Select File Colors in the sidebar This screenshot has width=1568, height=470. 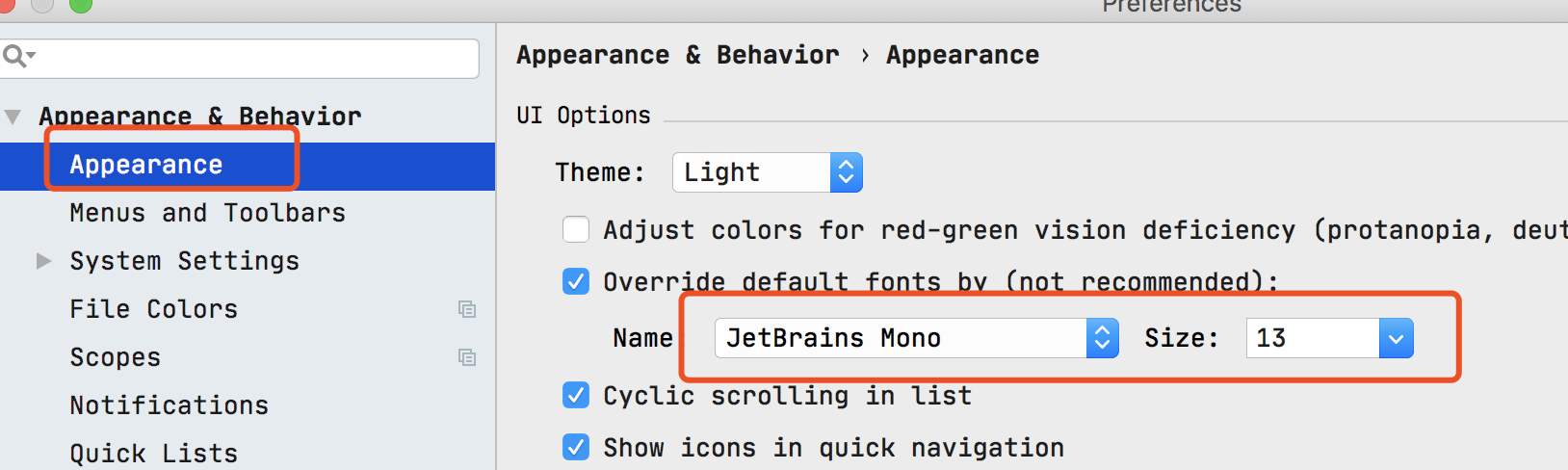pos(153,309)
